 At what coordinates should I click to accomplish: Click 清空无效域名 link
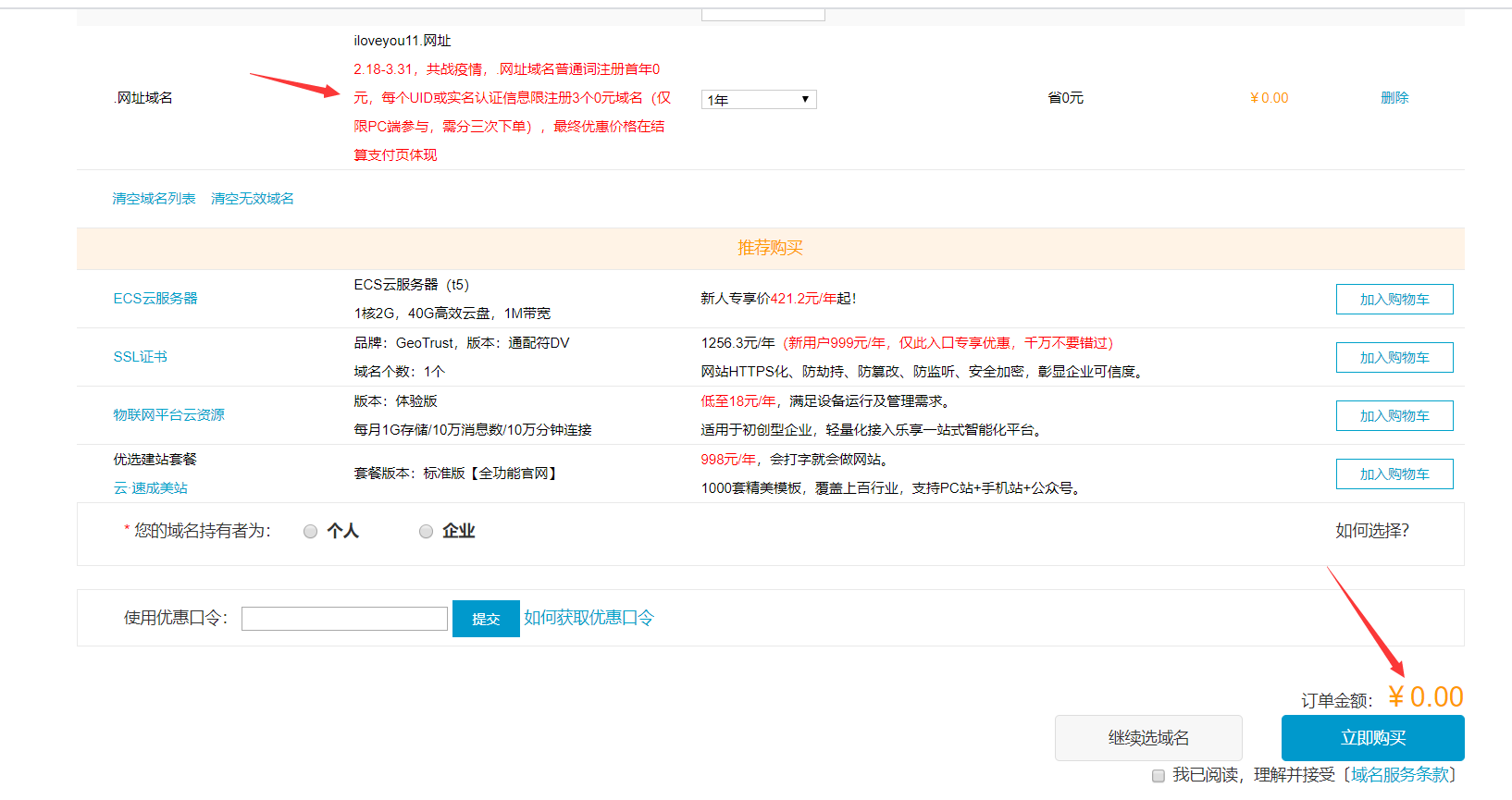pos(252,199)
